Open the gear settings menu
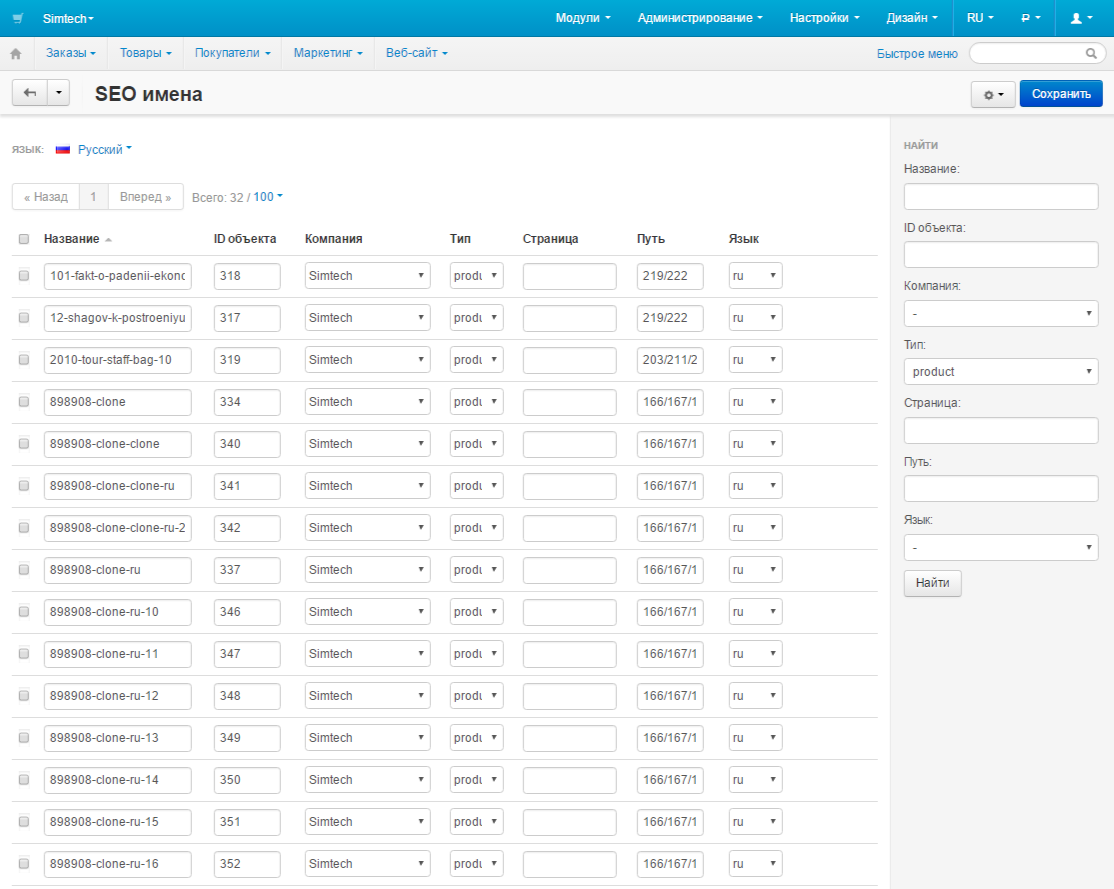1114x889 pixels. point(993,94)
